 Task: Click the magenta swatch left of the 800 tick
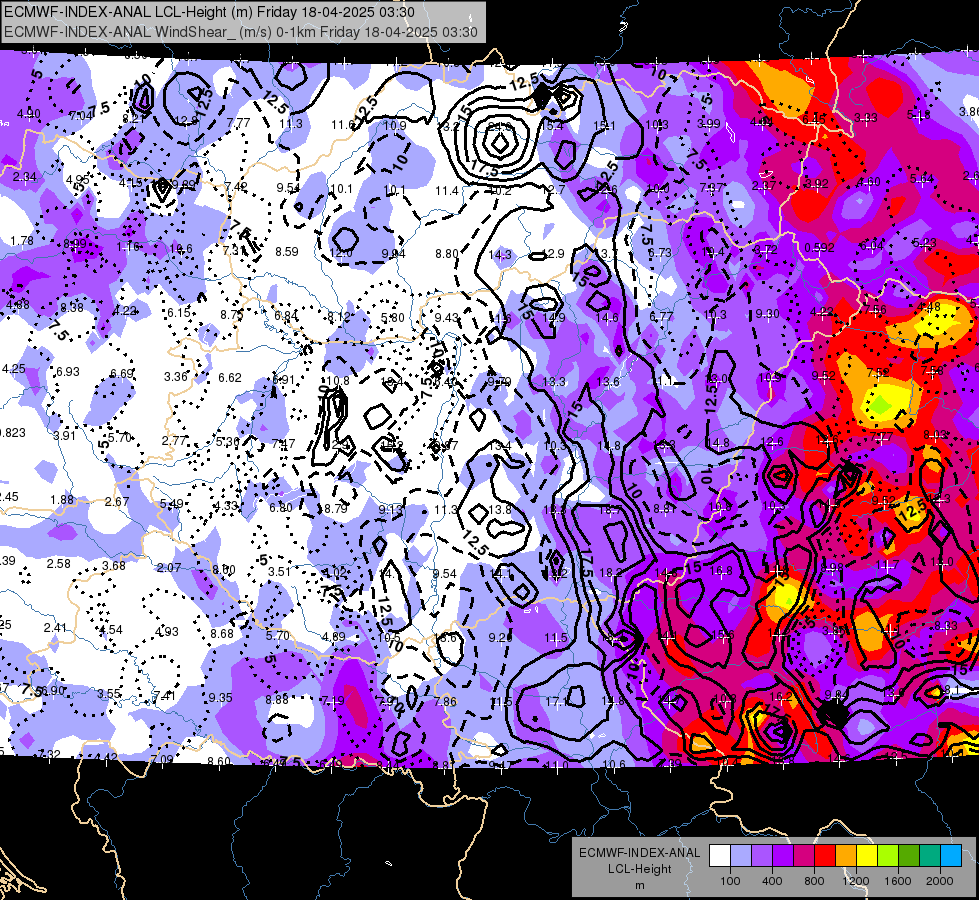point(804,856)
